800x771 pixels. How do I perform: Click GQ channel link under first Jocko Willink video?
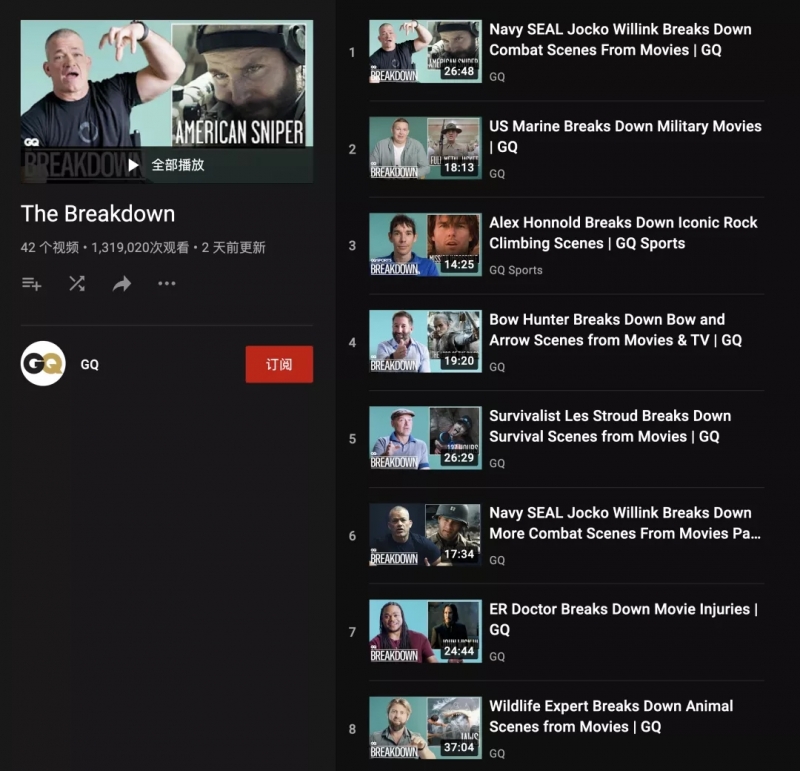click(497, 77)
